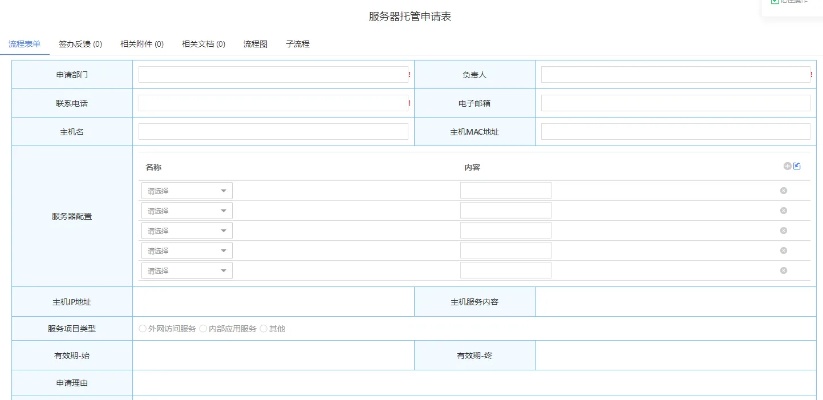Click the second row's 内容 input box
Viewport: 823px width, 400px height.
click(506, 210)
